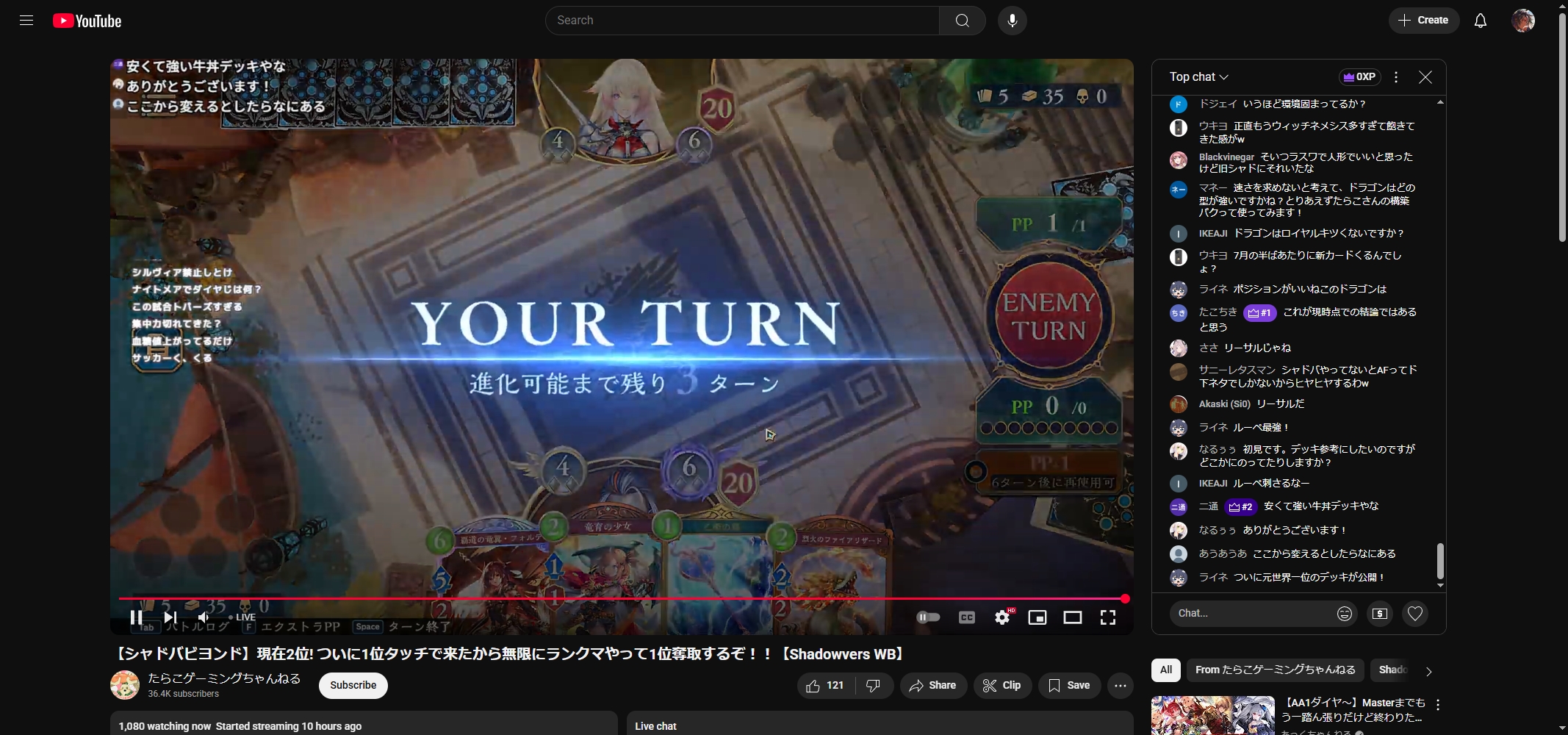Switch to theater mode

click(x=1073, y=617)
